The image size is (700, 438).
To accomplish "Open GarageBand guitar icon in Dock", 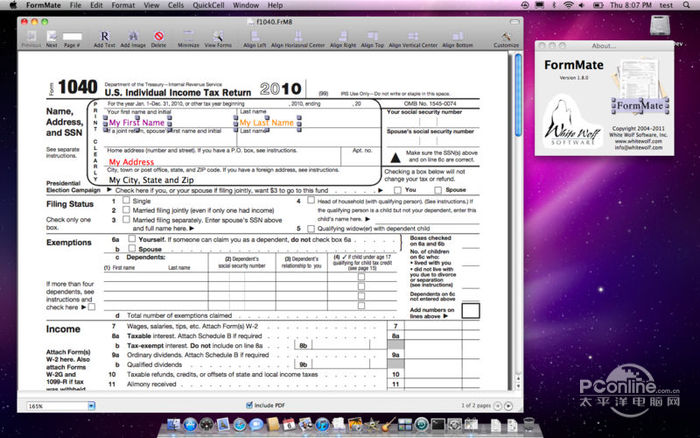I will click(x=388, y=424).
